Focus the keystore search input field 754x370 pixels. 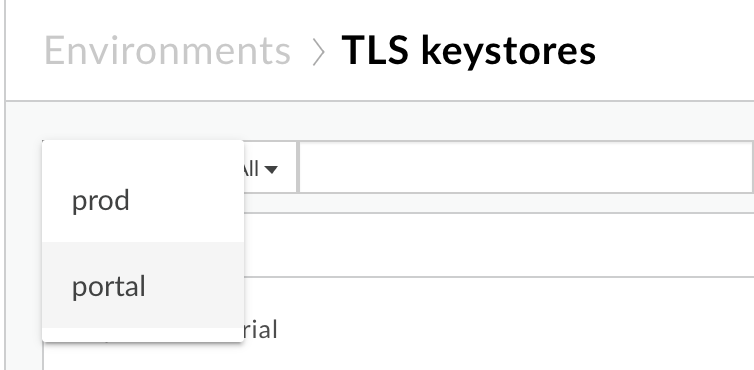pos(527,167)
